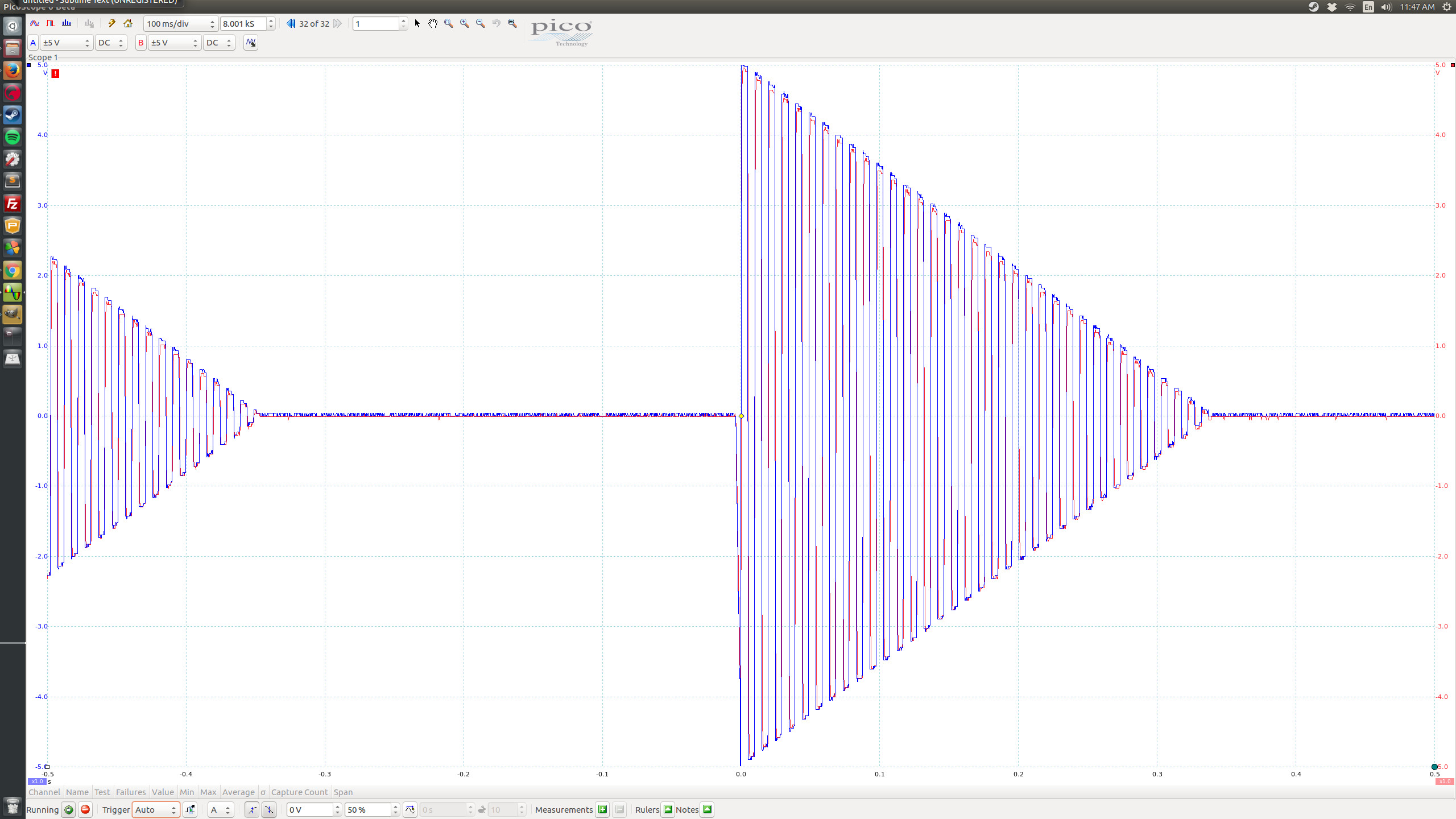Increase timebase with stepper up arrow
The height and width of the screenshot is (819, 1456).
[212, 20]
